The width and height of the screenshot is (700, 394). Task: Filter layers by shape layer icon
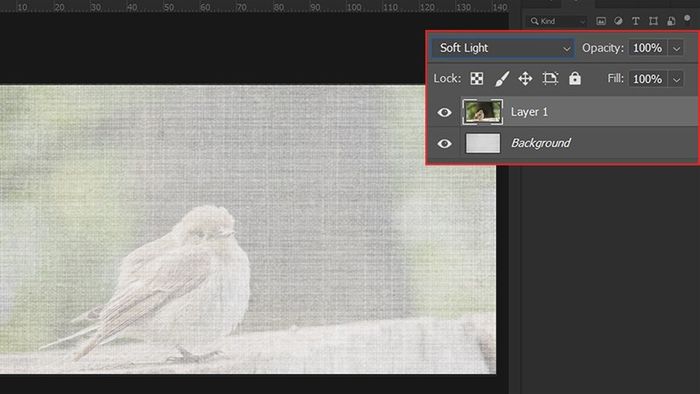pos(653,21)
